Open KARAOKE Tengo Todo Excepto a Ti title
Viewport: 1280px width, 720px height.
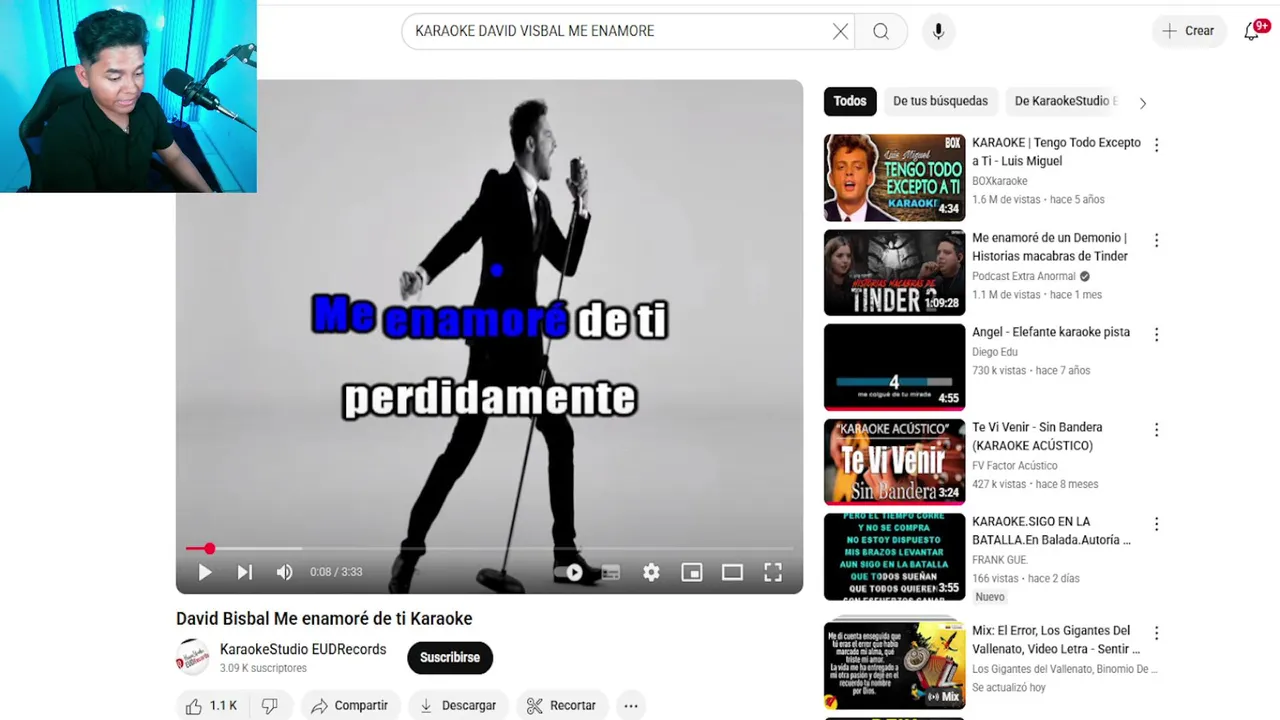tap(1056, 152)
